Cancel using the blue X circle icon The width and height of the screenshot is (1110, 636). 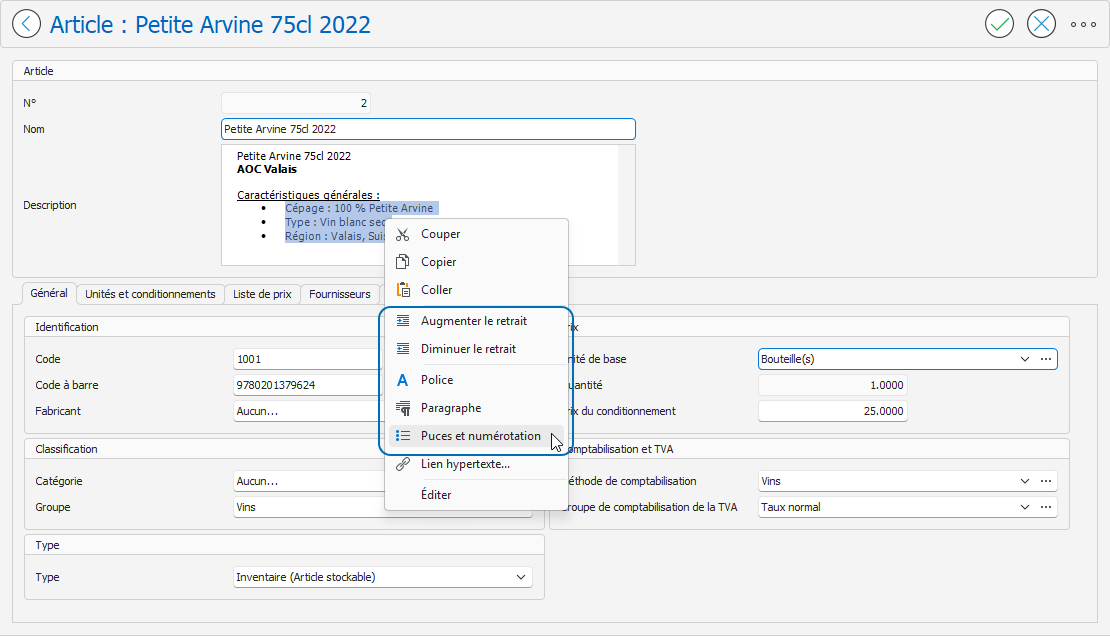point(1041,24)
